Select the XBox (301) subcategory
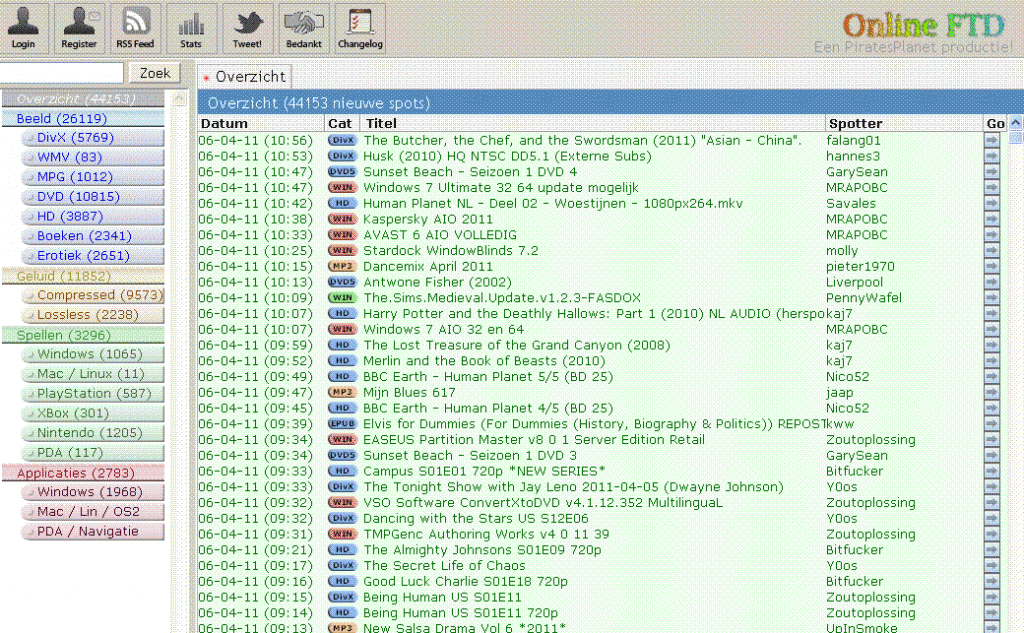This screenshot has height=633, width=1024. pyautogui.click(x=92, y=413)
